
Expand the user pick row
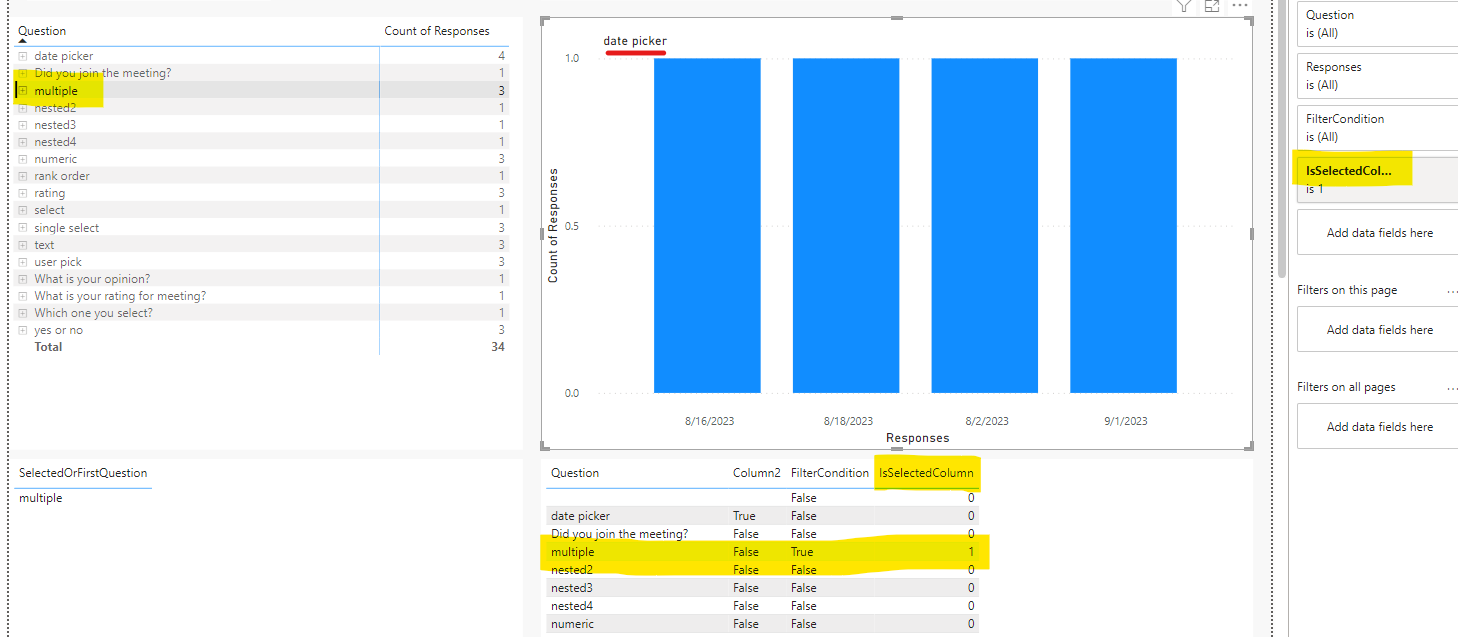click(23, 262)
